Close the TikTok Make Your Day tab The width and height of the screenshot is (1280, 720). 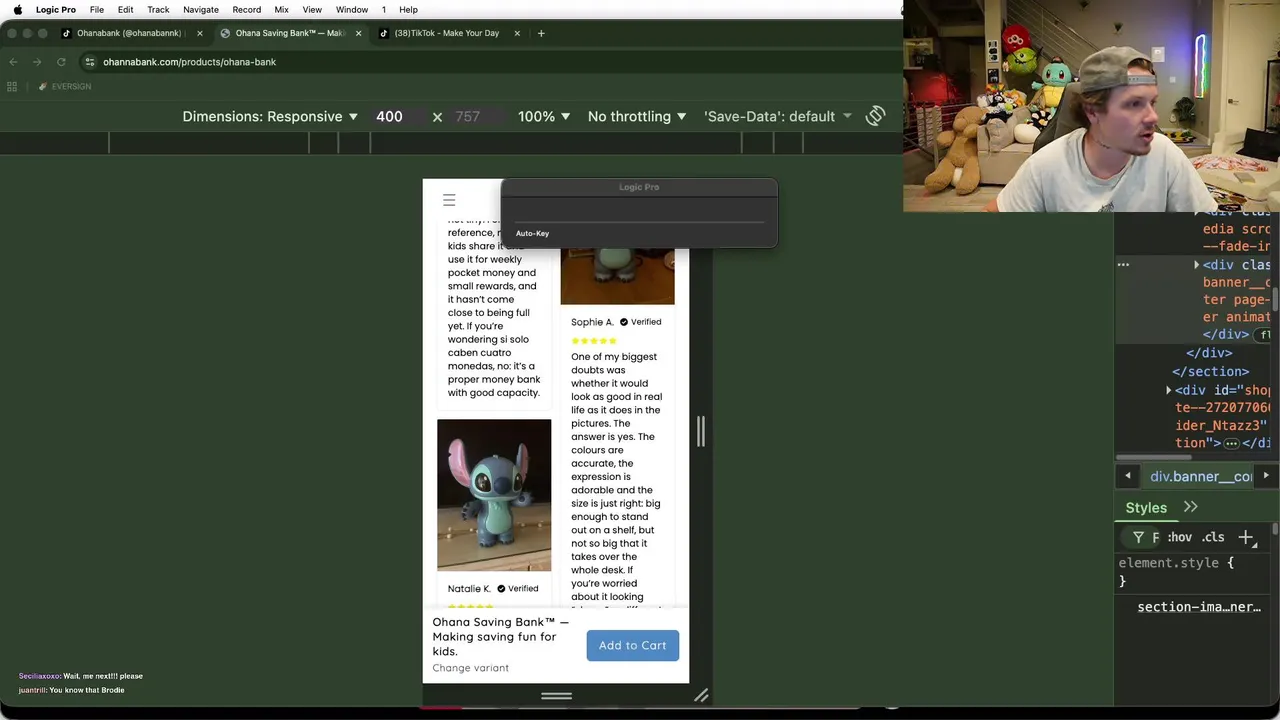[x=517, y=33]
